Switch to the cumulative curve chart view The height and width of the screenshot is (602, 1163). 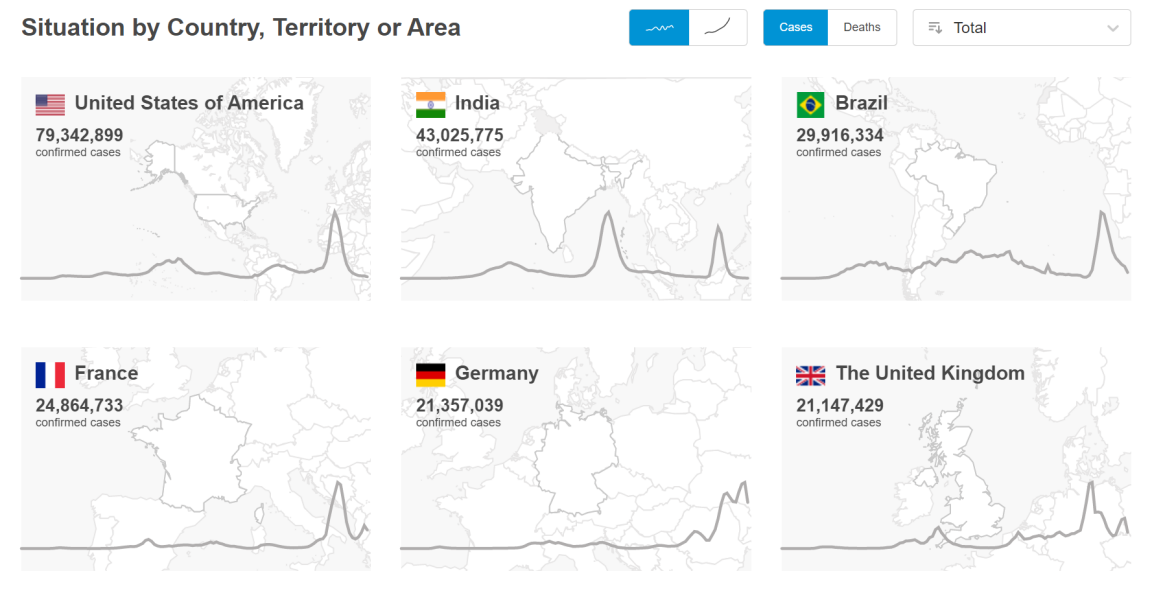(718, 28)
